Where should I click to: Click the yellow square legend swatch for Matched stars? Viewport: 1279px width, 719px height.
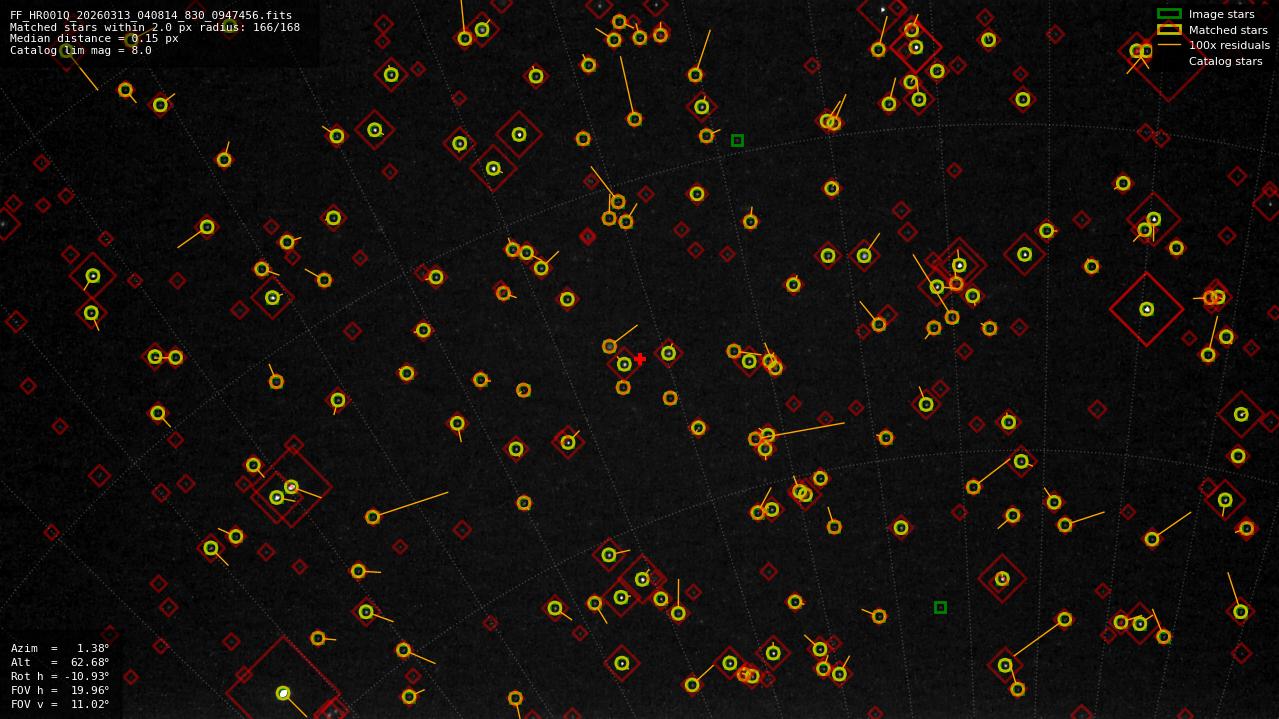(1169, 29)
